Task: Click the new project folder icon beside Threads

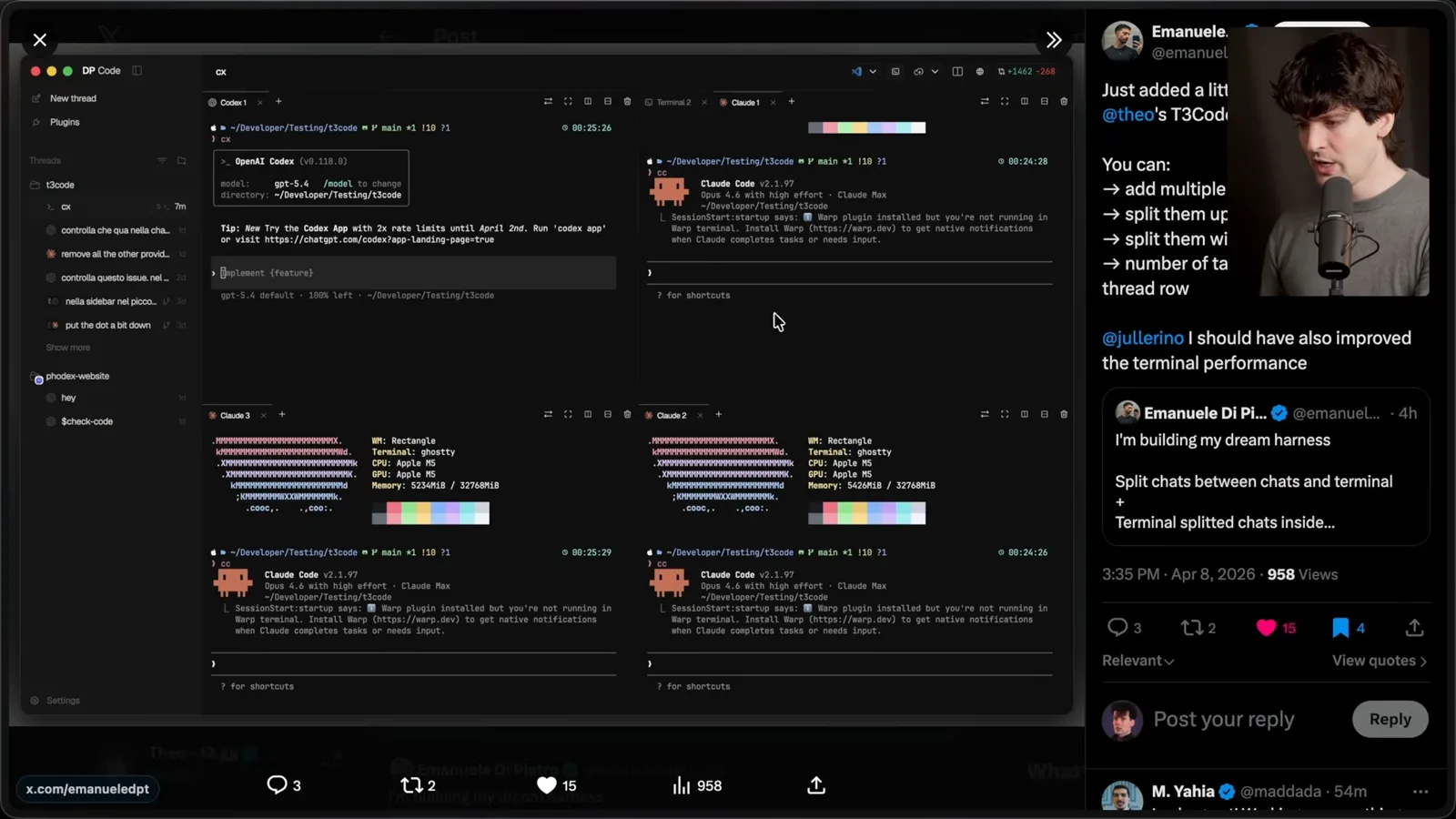Action: point(181,161)
